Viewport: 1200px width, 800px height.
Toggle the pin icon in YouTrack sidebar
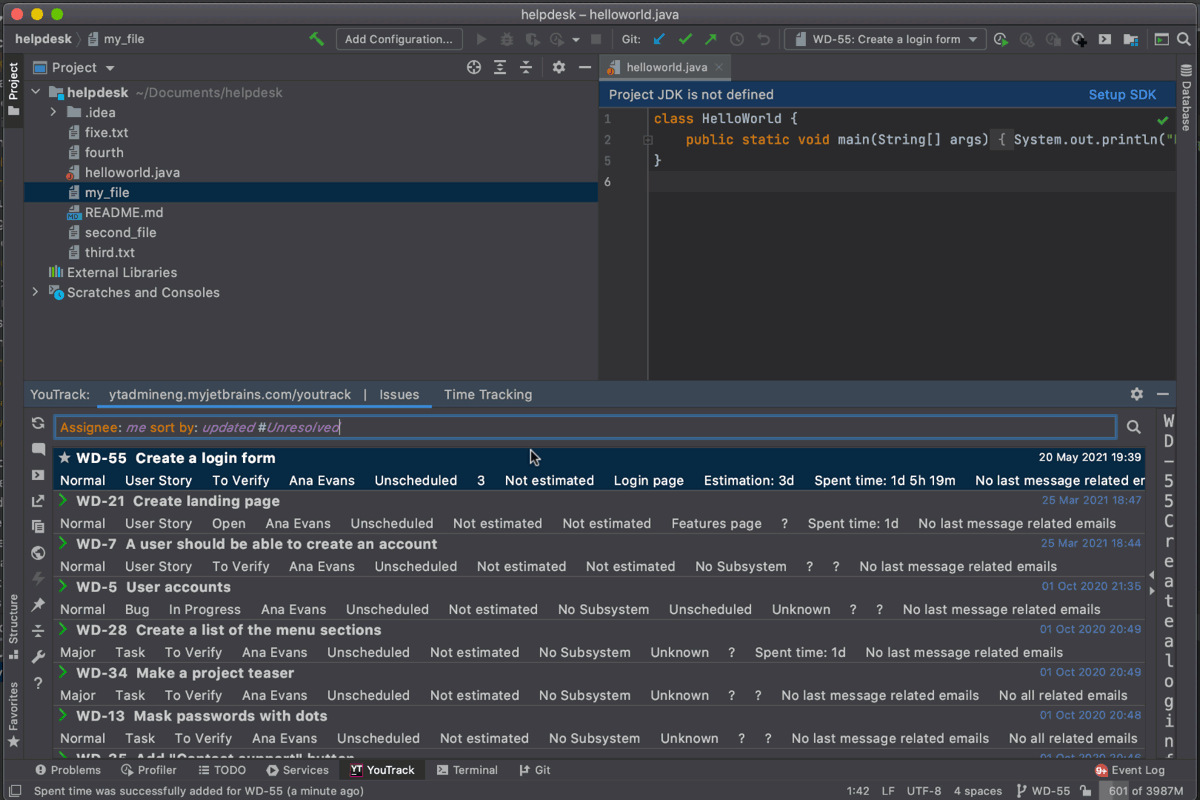point(38,605)
